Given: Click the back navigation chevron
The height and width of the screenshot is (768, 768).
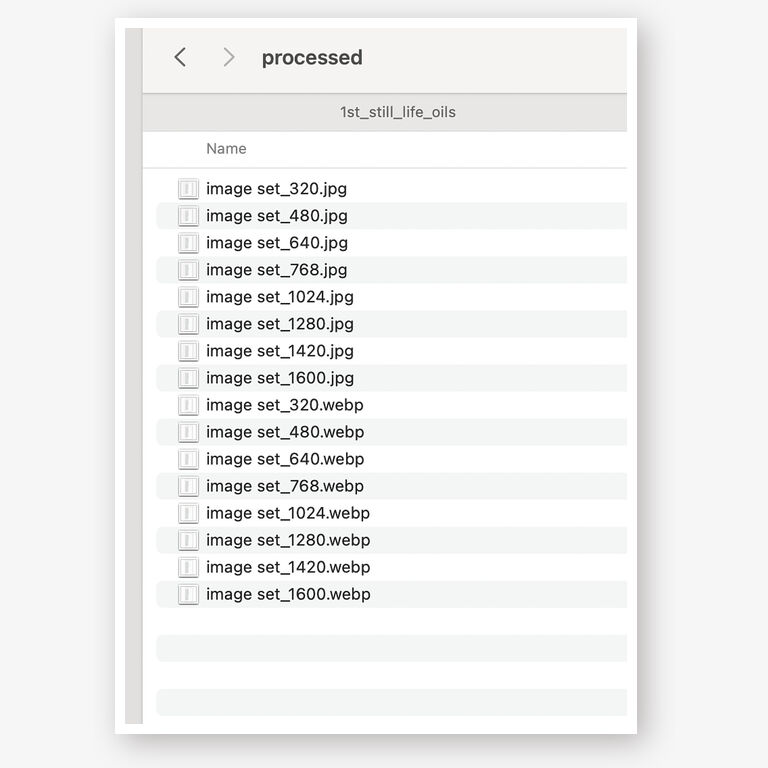Looking at the screenshot, I should (x=180, y=57).
